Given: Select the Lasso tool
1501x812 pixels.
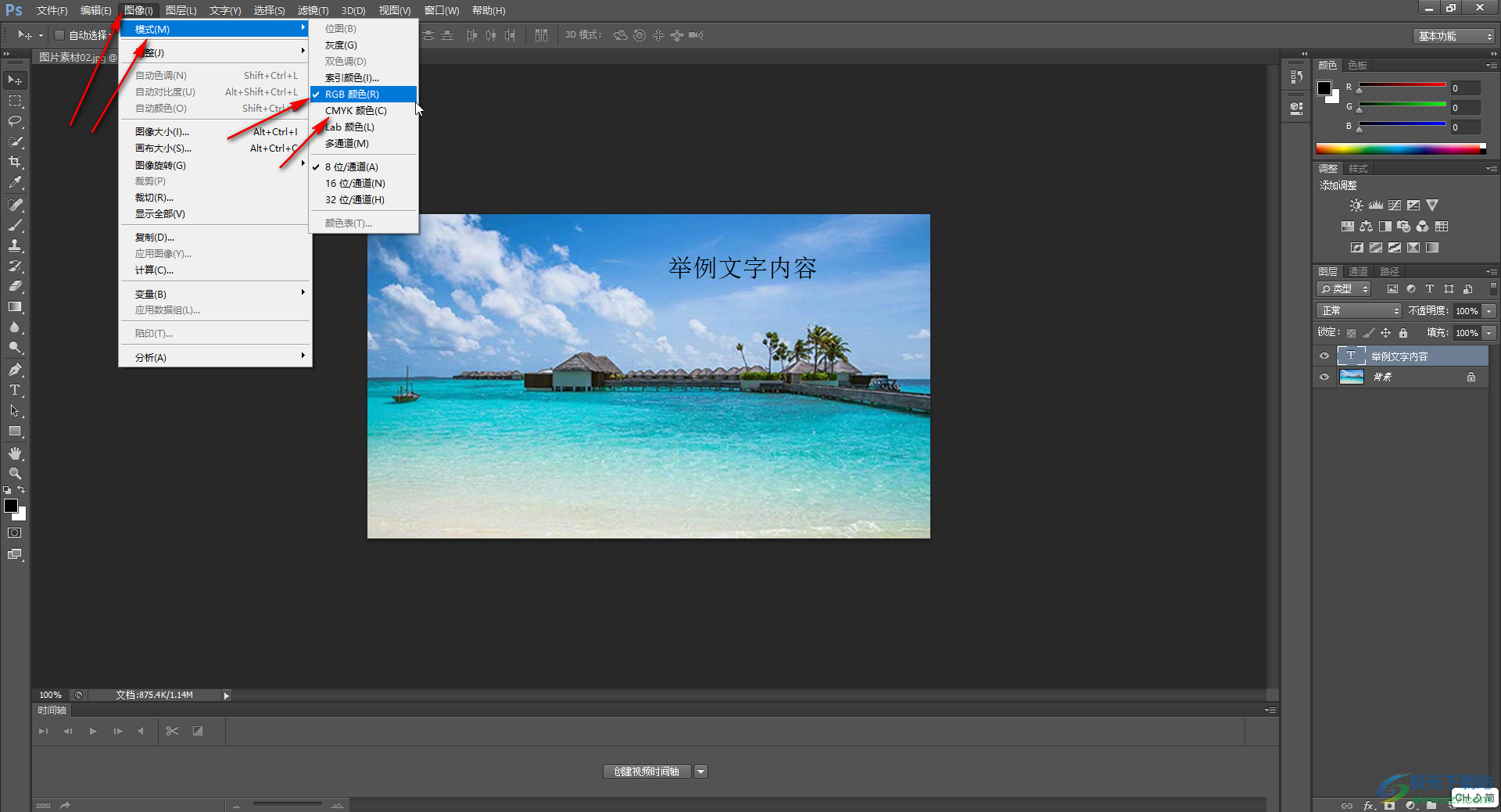Looking at the screenshot, I should point(15,121).
